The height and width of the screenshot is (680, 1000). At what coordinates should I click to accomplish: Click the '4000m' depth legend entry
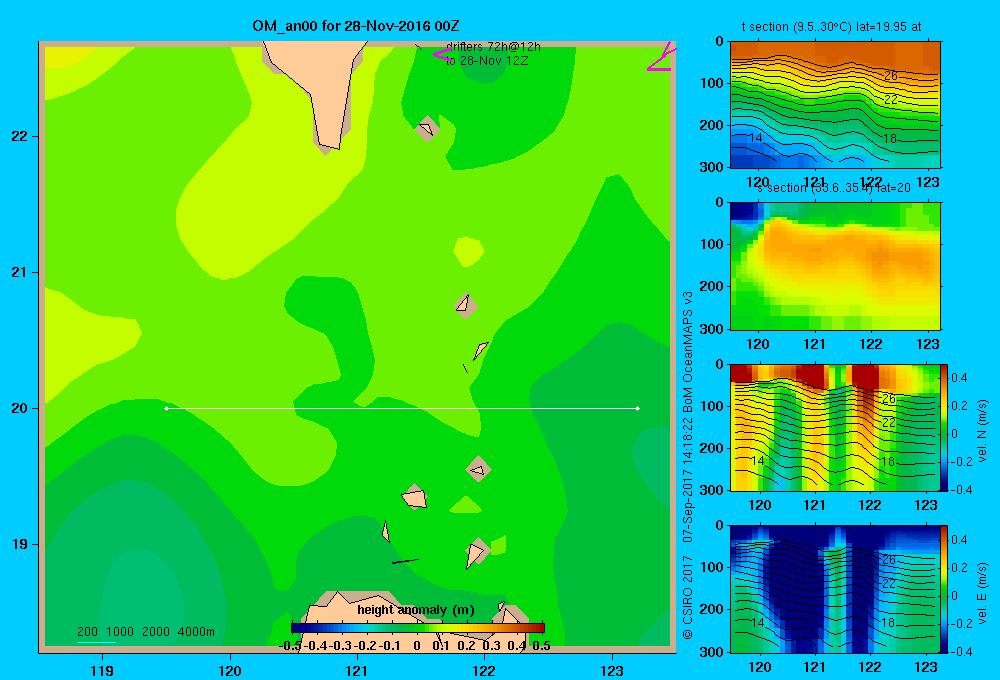pyautogui.click(x=196, y=632)
